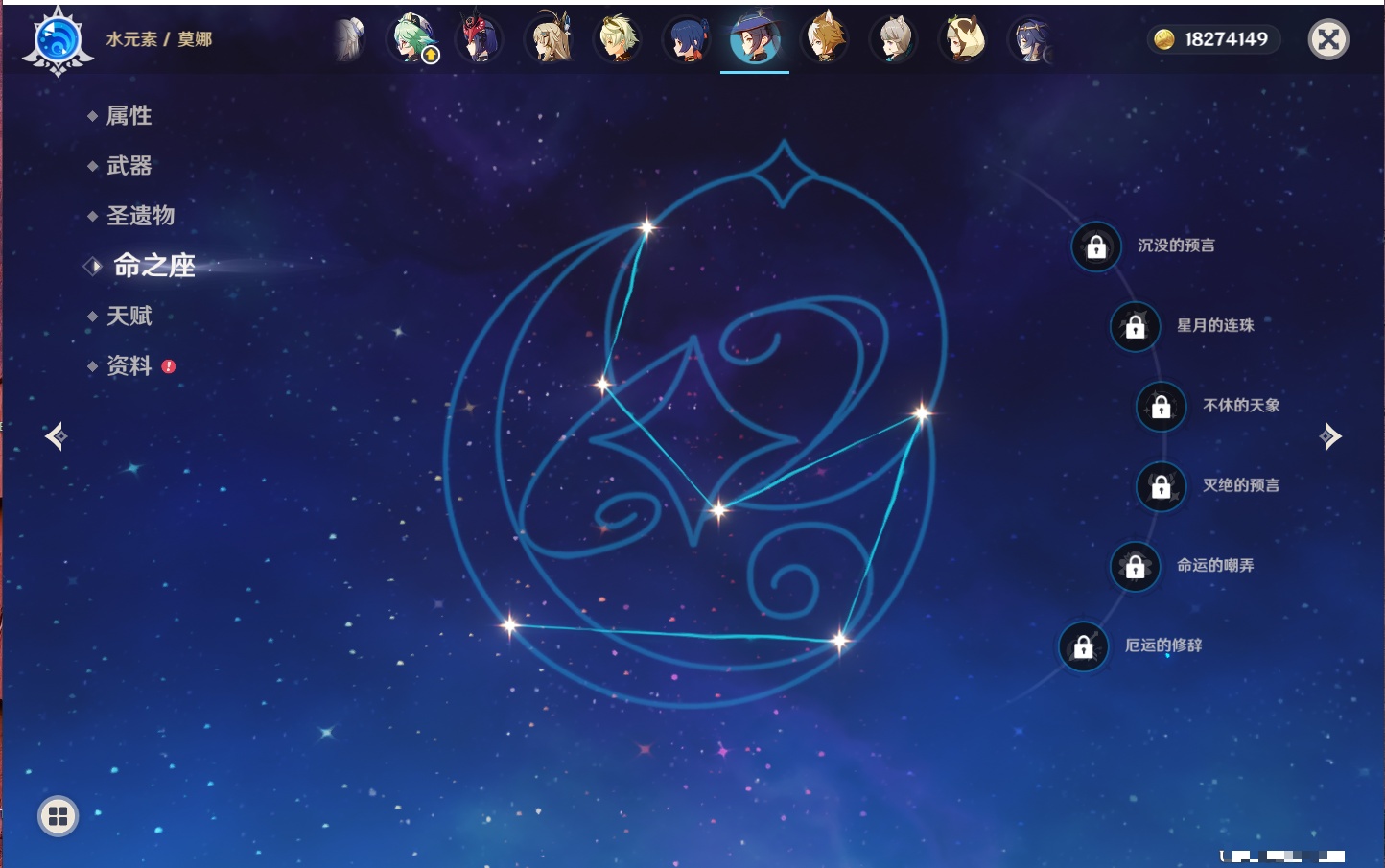Open the grid menu button bottom-left
The height and width of the screenshot is (868, 1385).
tap(58, 816)
